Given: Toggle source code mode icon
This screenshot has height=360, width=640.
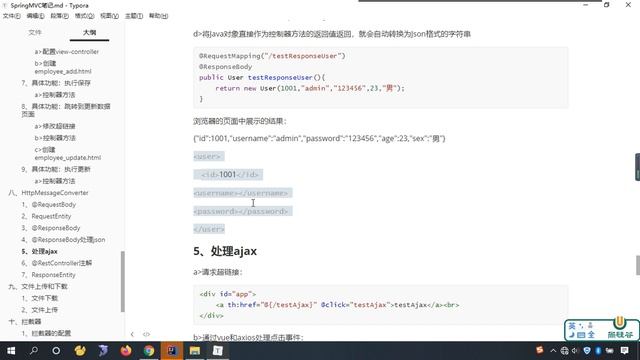Looking at the screenshot, I should (x=146, y=334).
